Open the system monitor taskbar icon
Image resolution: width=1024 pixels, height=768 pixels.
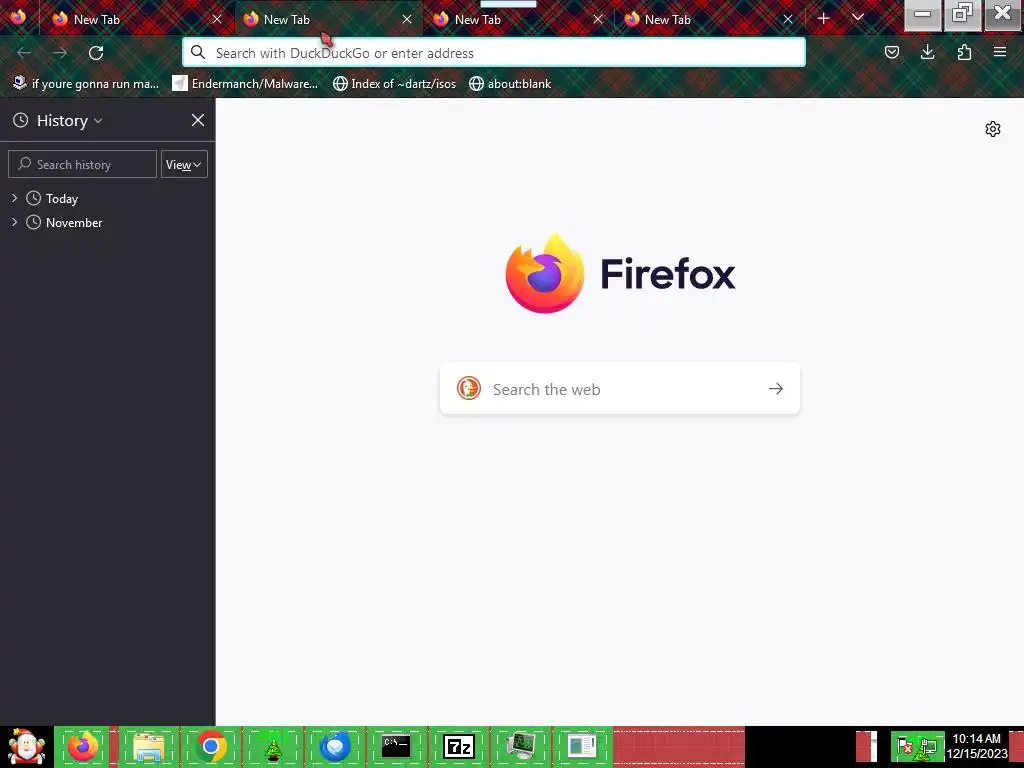(x=520, y=746)
